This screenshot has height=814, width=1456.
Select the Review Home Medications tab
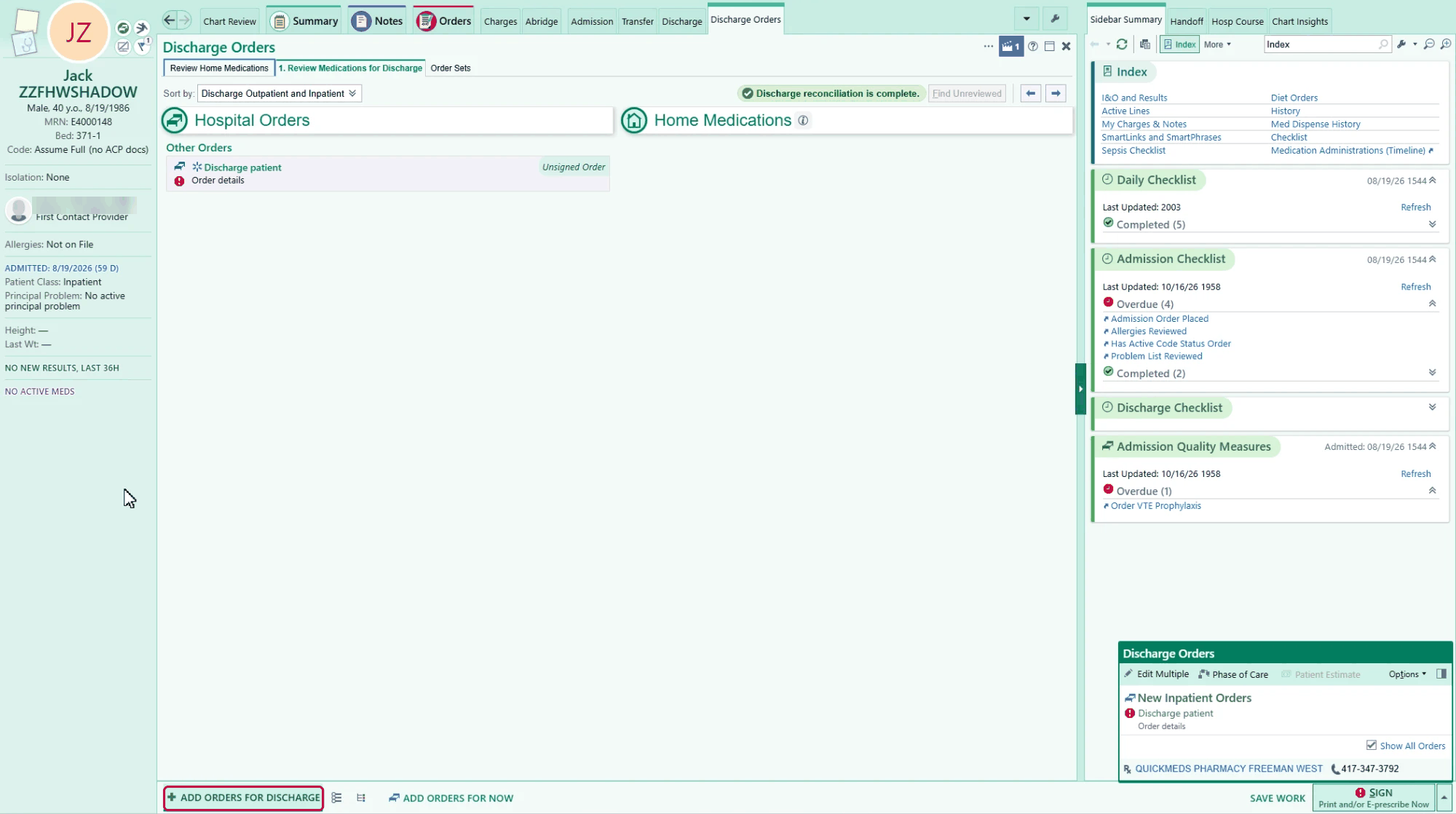pos(219,68)
